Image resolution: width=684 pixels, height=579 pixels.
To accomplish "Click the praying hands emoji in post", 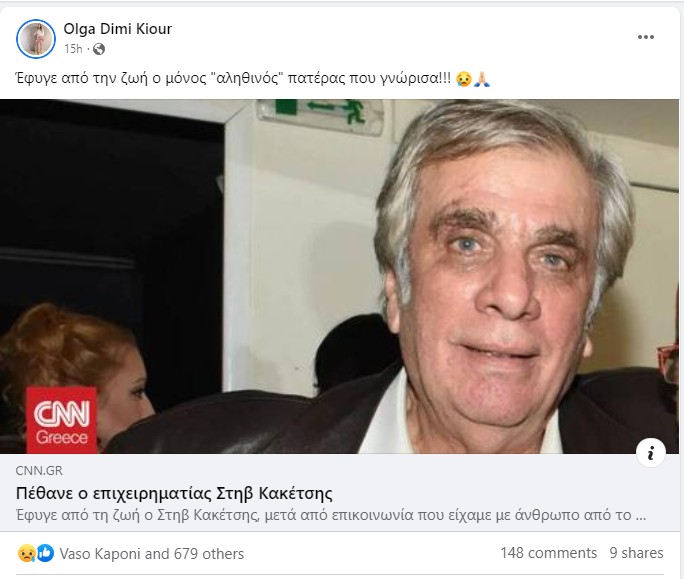I will (482, 79).
